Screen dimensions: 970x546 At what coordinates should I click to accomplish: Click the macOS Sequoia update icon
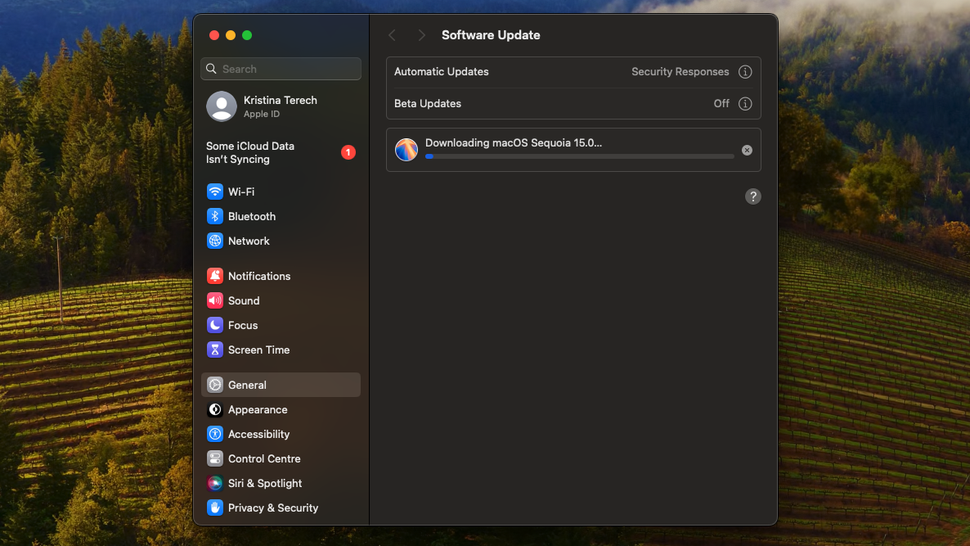406,150
